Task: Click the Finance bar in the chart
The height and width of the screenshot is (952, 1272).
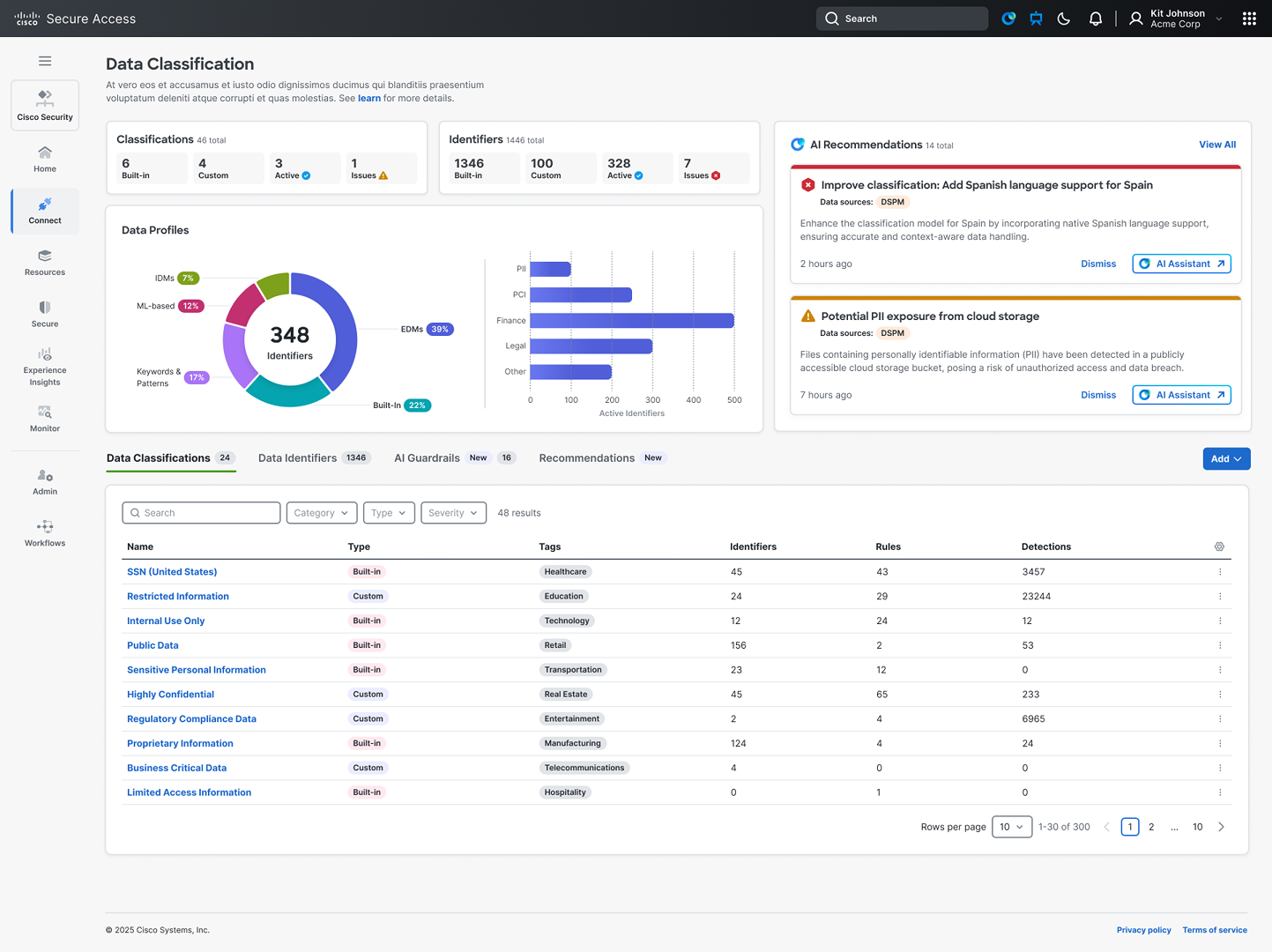Action: (631, 321)
